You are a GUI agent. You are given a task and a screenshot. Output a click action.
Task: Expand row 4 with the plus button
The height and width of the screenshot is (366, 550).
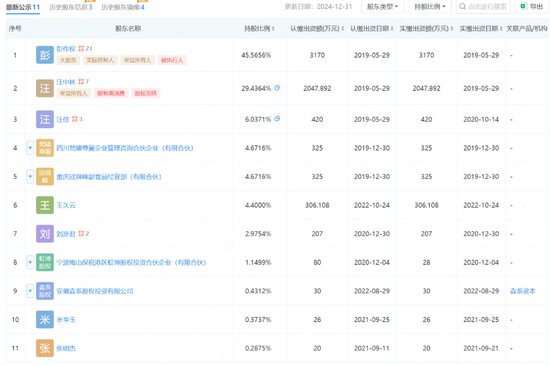click(x=30, y=148)
